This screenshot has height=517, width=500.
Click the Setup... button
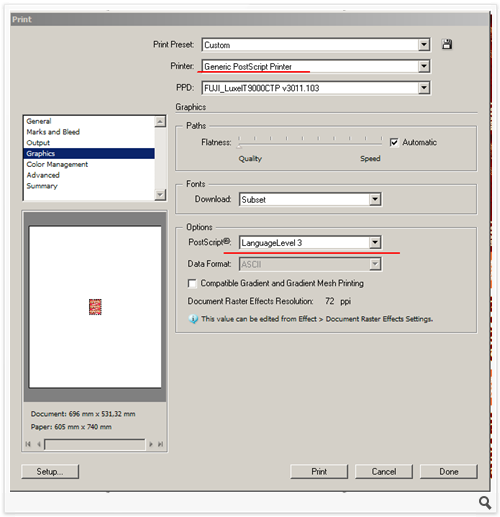point(50,471)
